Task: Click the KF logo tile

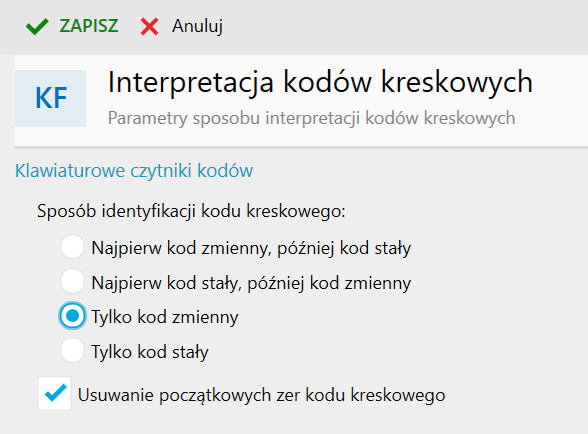Action: click(51, 98)
